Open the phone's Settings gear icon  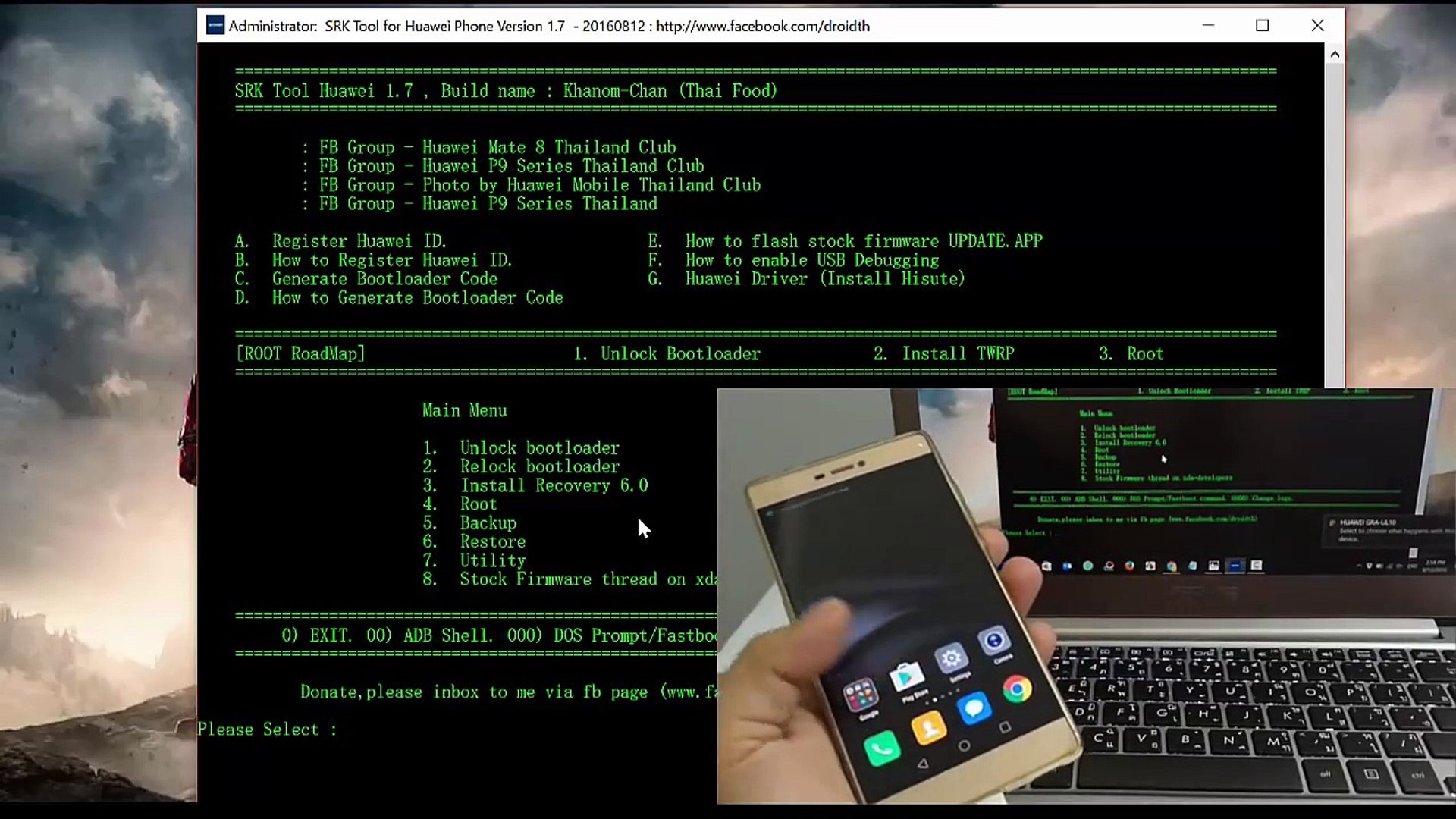coord(951,657)
